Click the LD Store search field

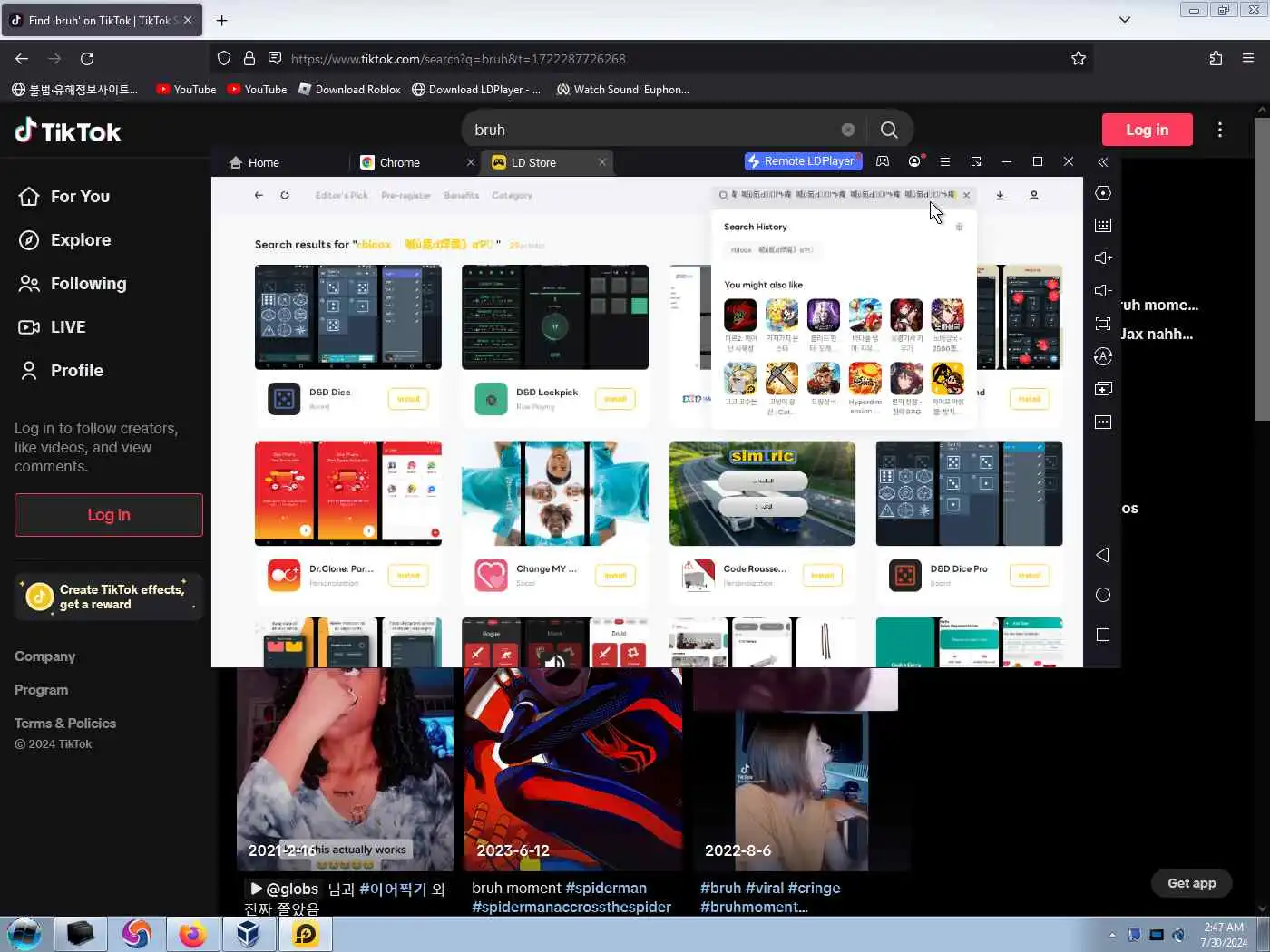842,195
